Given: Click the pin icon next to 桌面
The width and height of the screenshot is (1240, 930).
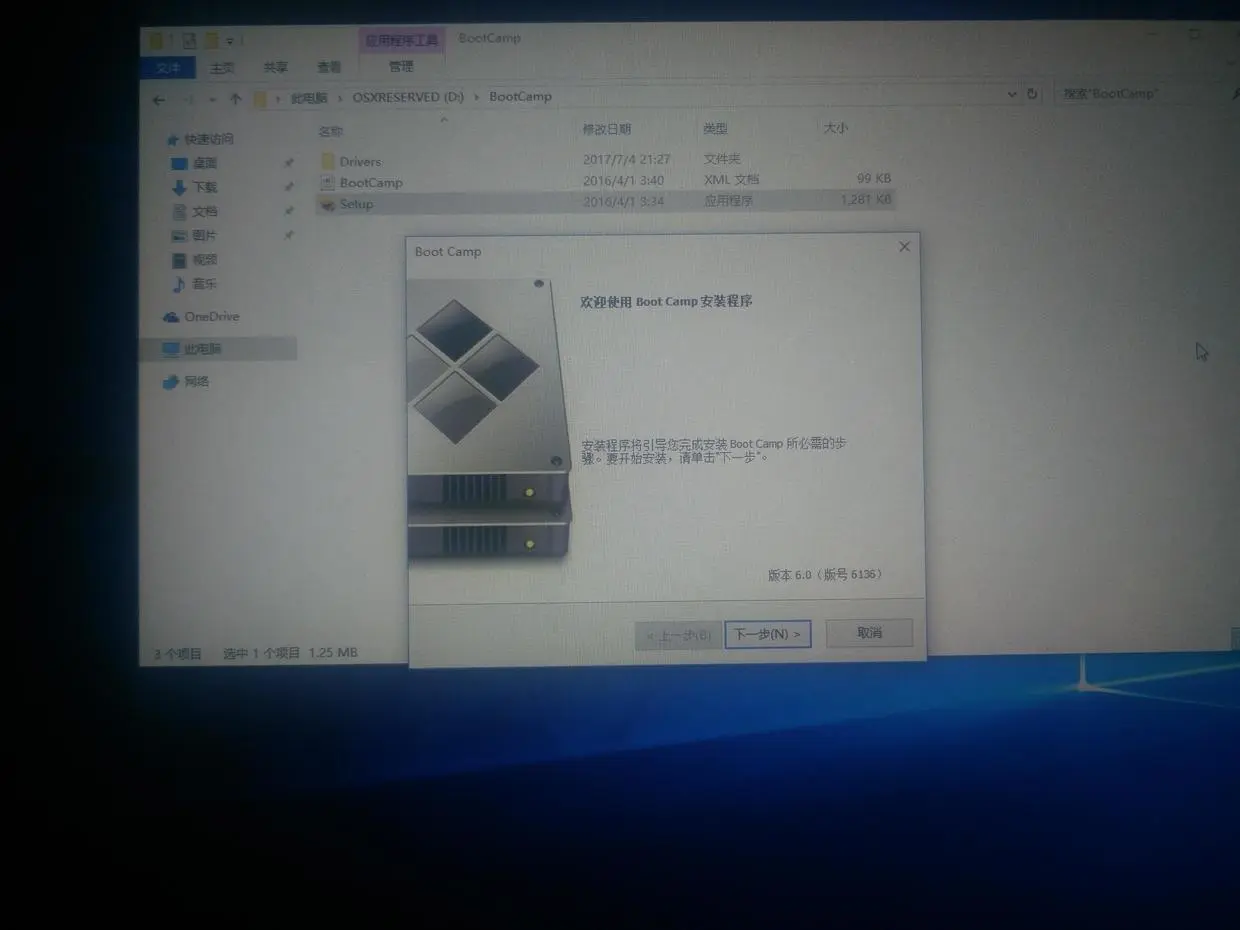Looking at the screenshot, I should coord(289,163).
